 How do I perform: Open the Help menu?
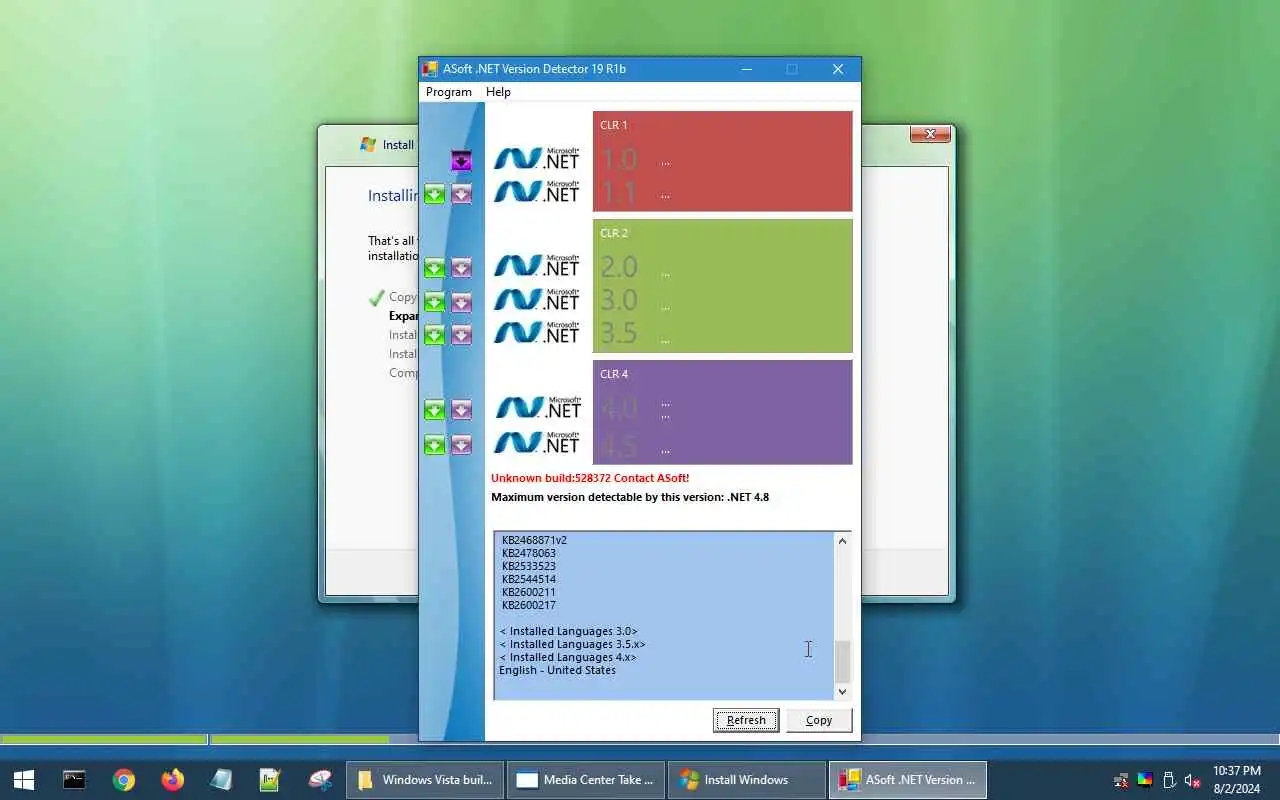click(x=498, y=92)
